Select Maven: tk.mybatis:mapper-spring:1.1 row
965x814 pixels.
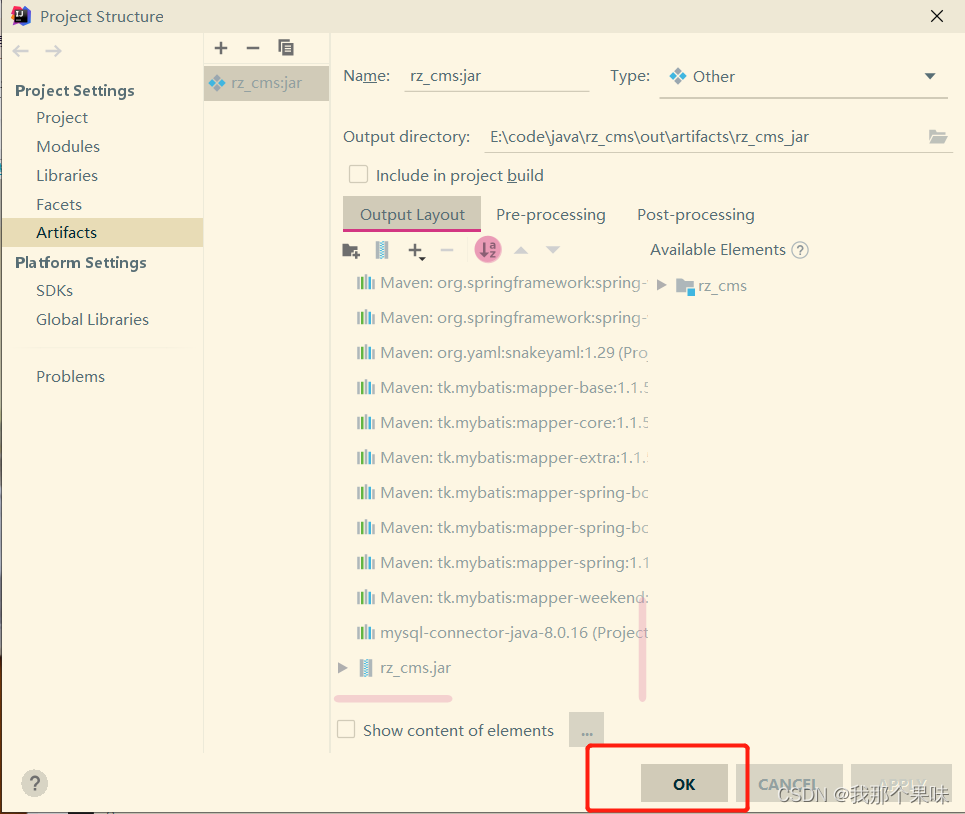pos(502,562)
